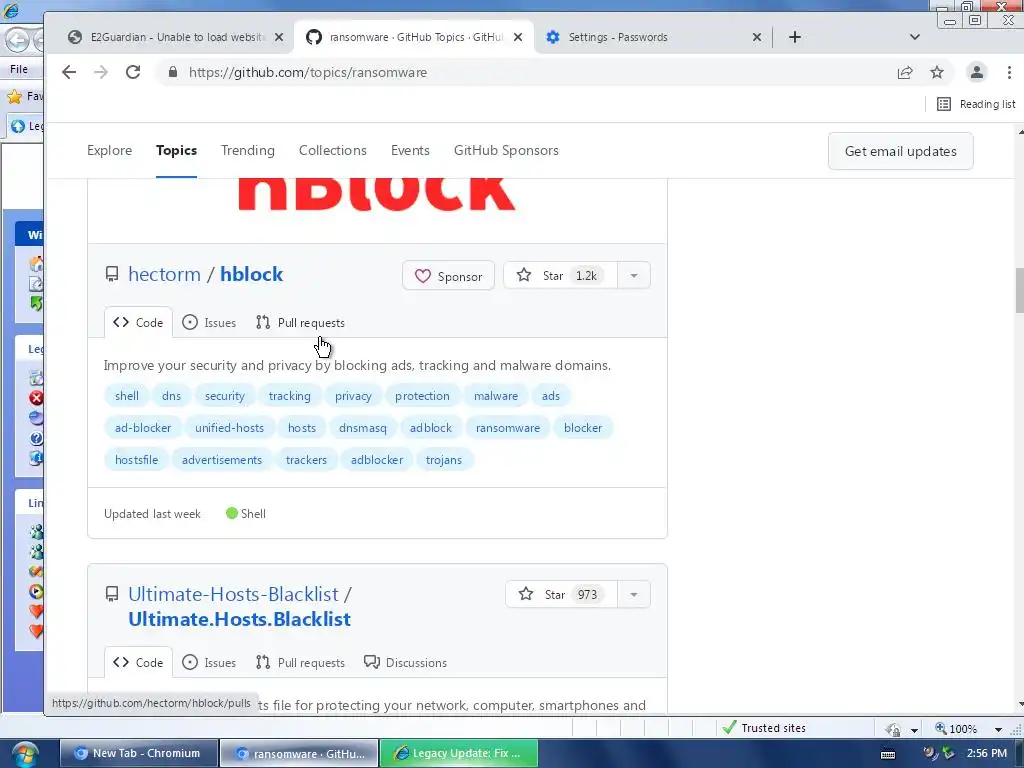The image size is (1024, 768).
Task: Open the Explore navigation link
Action: (110, 150)
